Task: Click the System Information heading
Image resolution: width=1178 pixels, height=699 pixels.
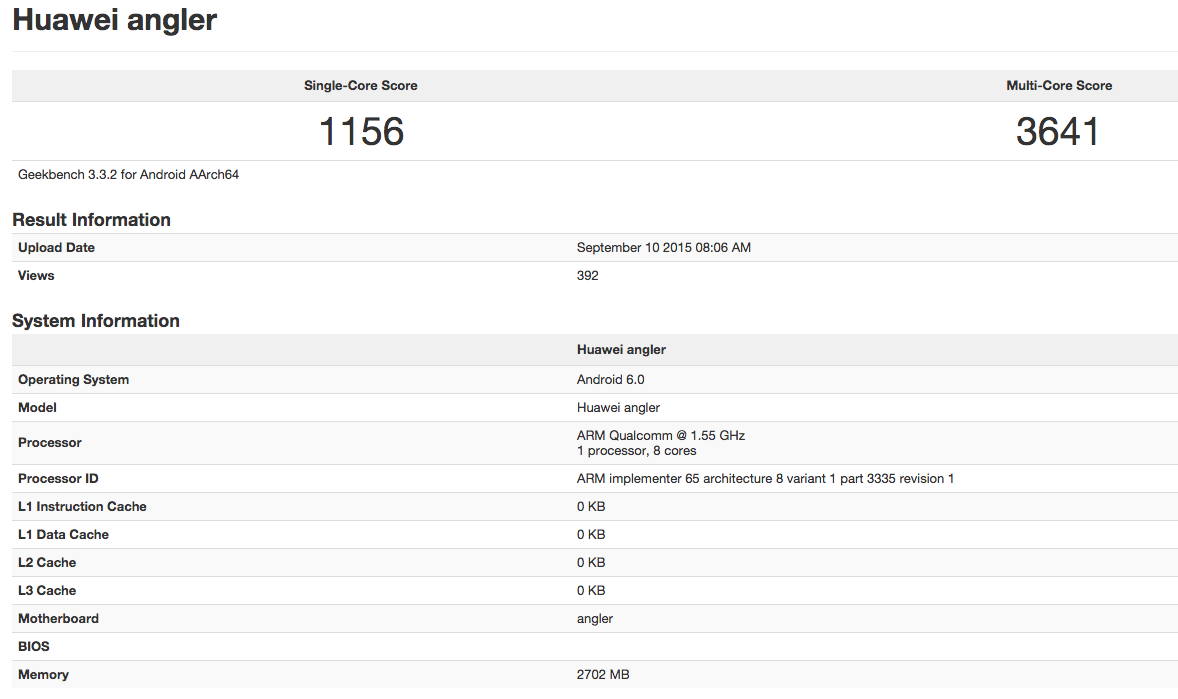Action: 96,321
